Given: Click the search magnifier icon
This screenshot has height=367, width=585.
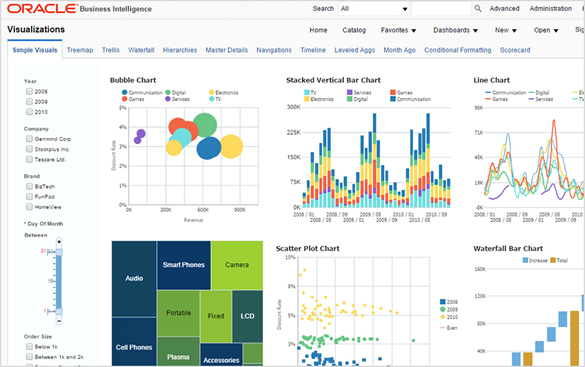Looking at the screenshot, I should click(x=478, y=8).
